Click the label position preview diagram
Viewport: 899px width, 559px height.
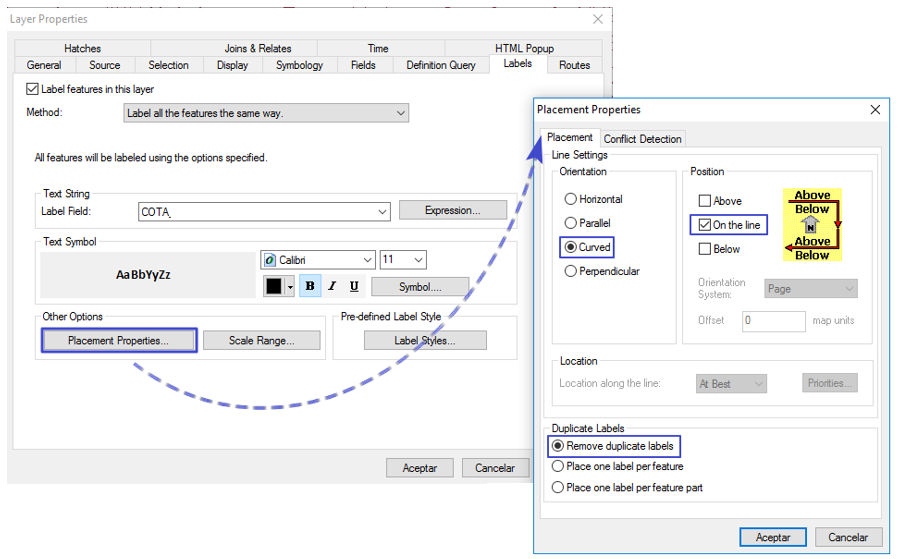[x=812, y=225]
